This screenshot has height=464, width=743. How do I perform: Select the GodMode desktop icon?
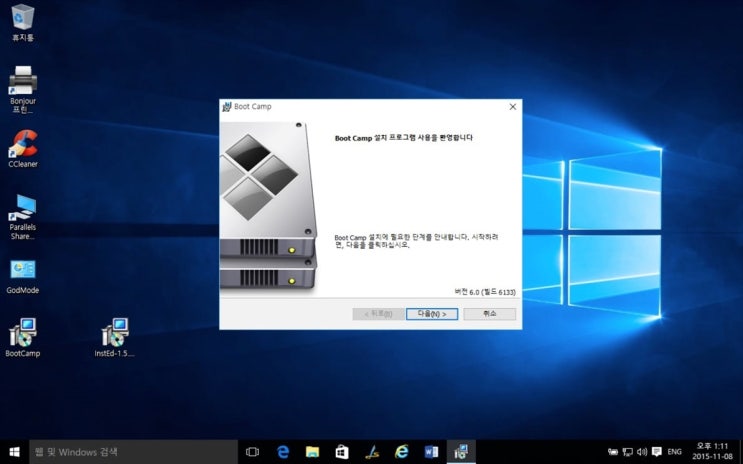coord(22,277)
